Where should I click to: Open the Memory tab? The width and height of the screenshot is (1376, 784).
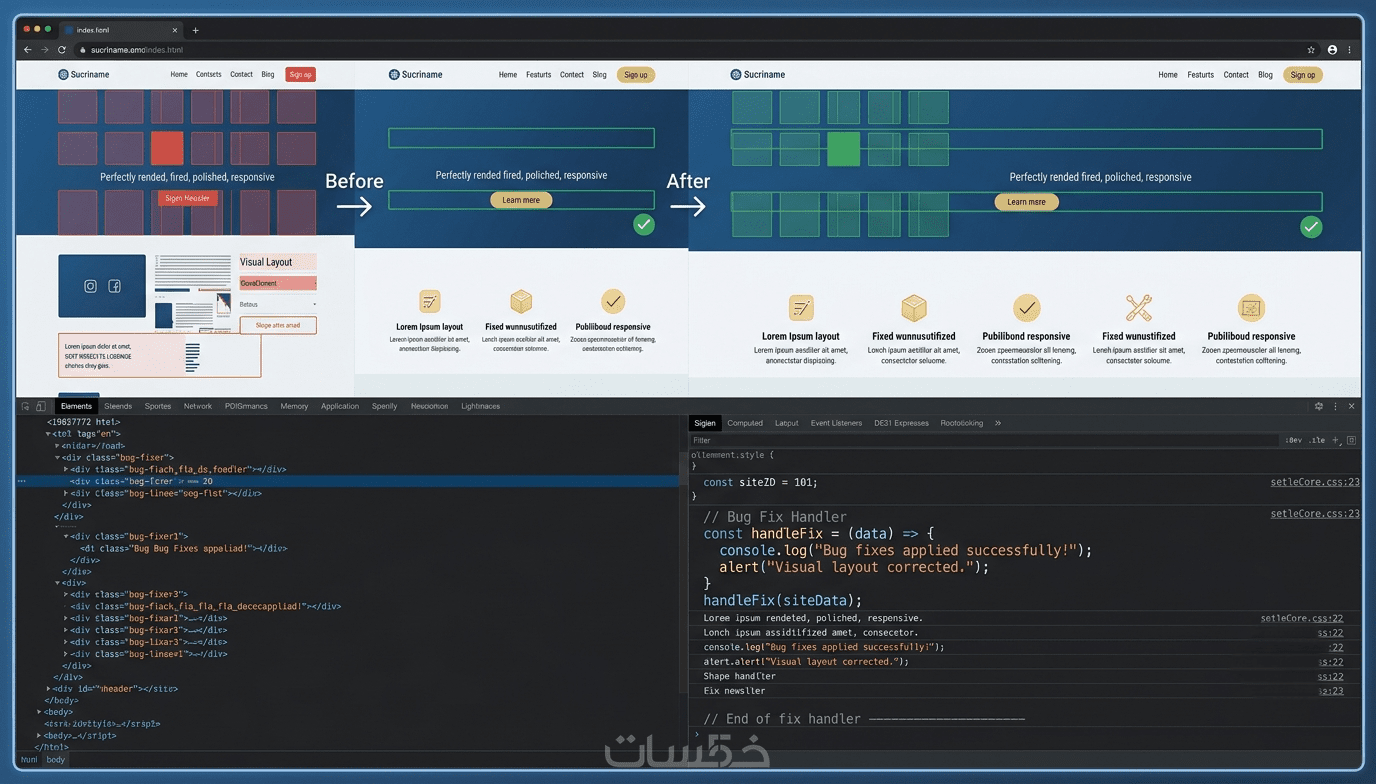coord(294,406)
